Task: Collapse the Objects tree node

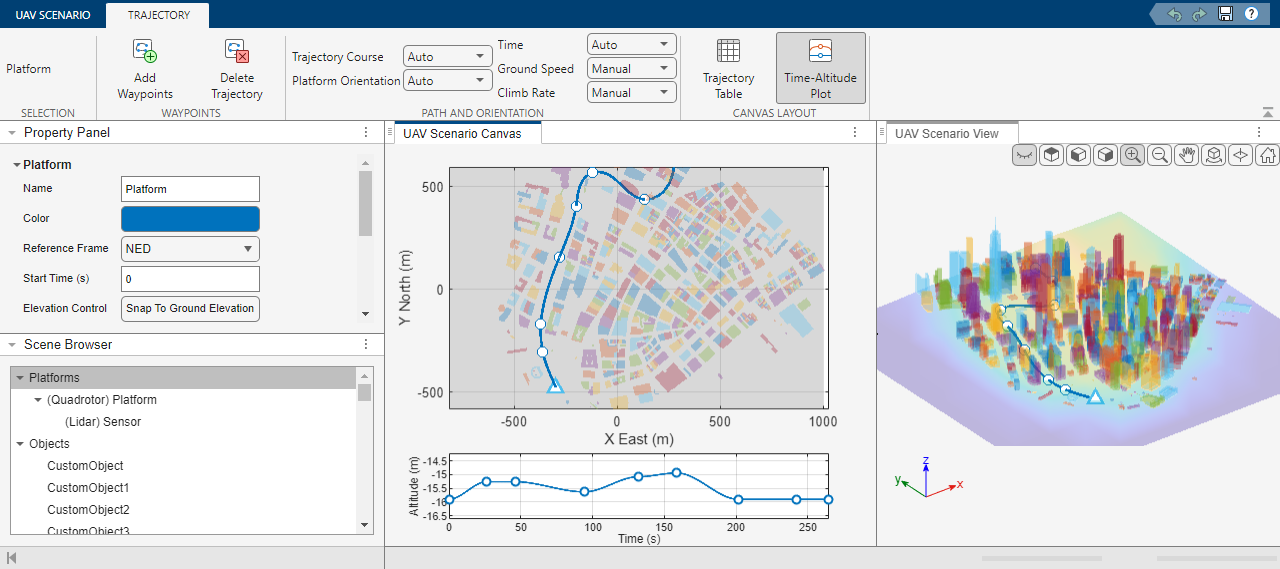Action: 20,444
